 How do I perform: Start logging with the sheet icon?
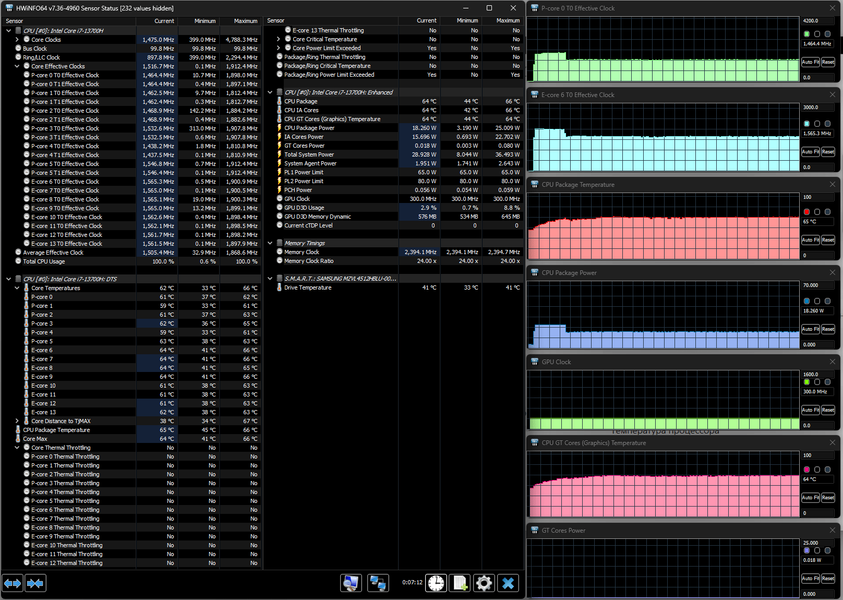click(460, 582)
